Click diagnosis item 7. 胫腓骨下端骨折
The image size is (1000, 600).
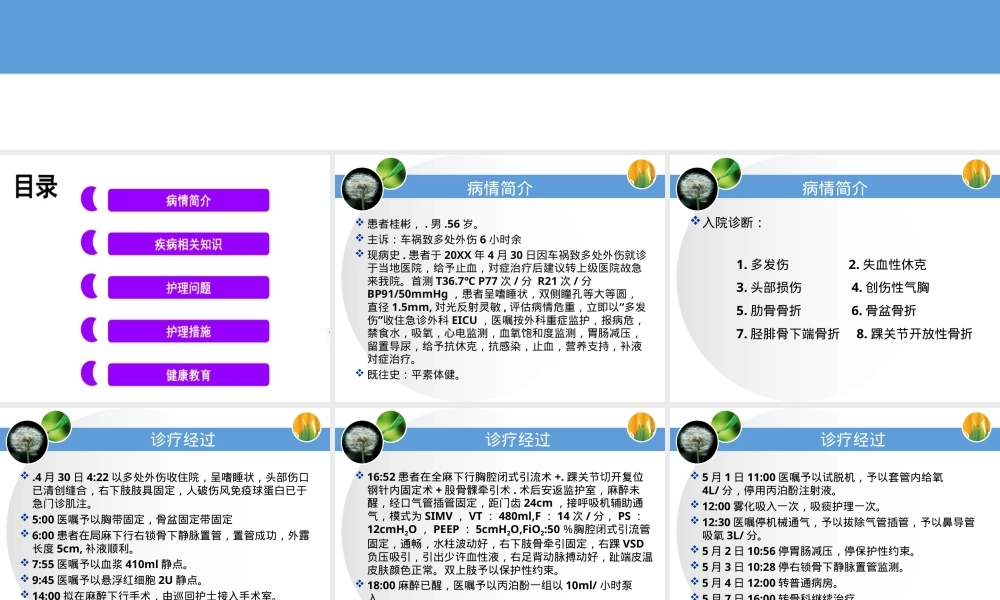[x=788, y=333]
